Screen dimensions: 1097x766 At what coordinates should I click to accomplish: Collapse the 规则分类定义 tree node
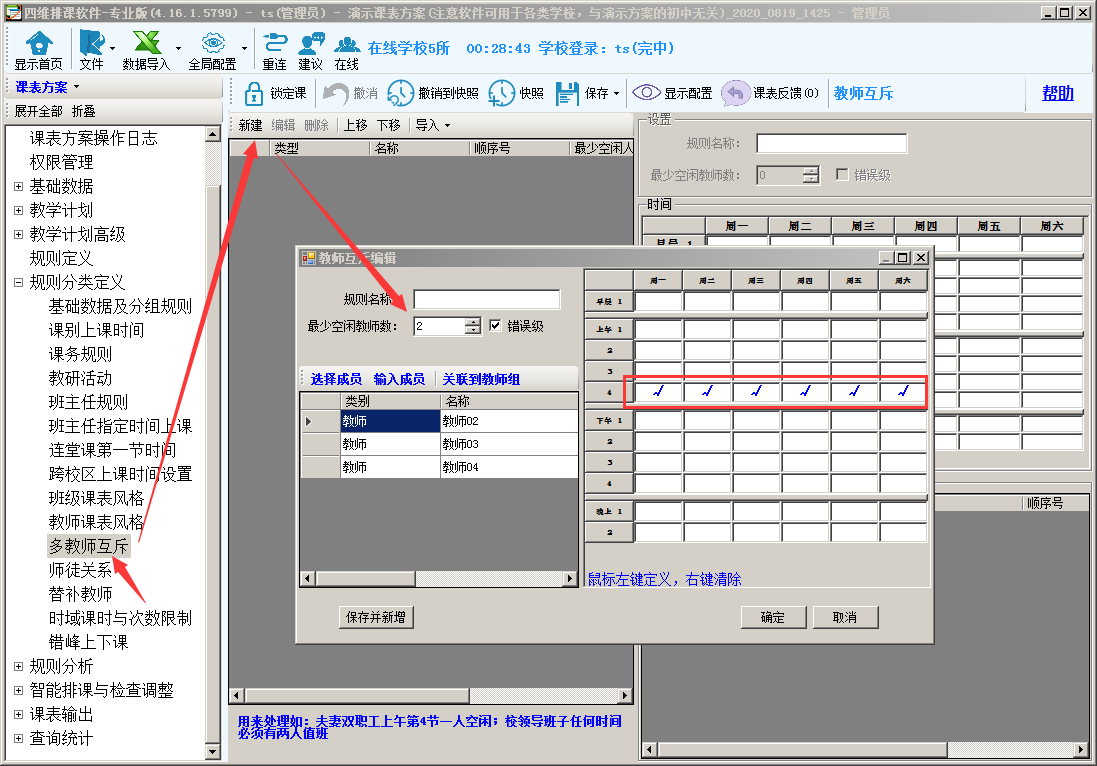pos(18,282)
